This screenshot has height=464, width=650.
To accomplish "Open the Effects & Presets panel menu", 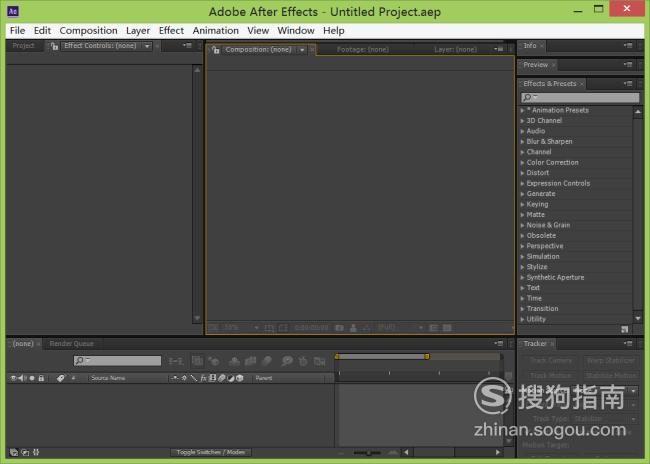I will coord(628,84).
